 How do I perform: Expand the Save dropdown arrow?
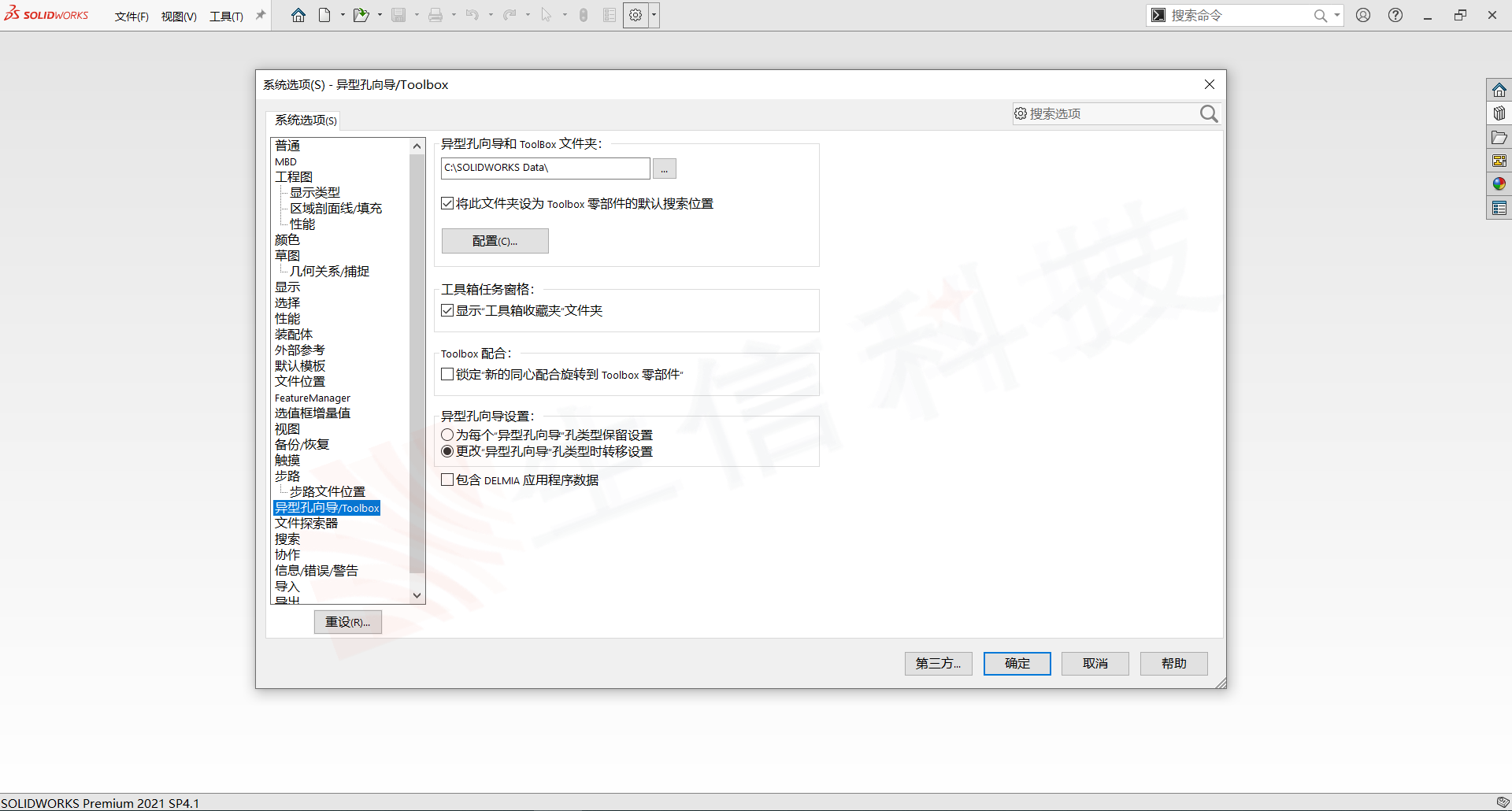pyautogui.click(x=417, y=15)
